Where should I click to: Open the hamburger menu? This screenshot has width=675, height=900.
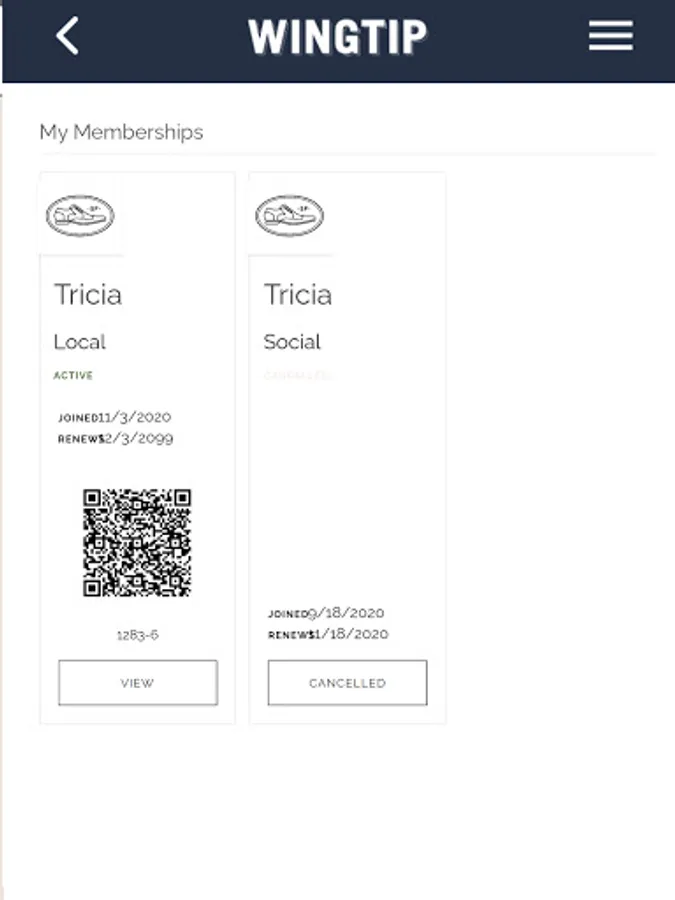[x=610, y=37]
